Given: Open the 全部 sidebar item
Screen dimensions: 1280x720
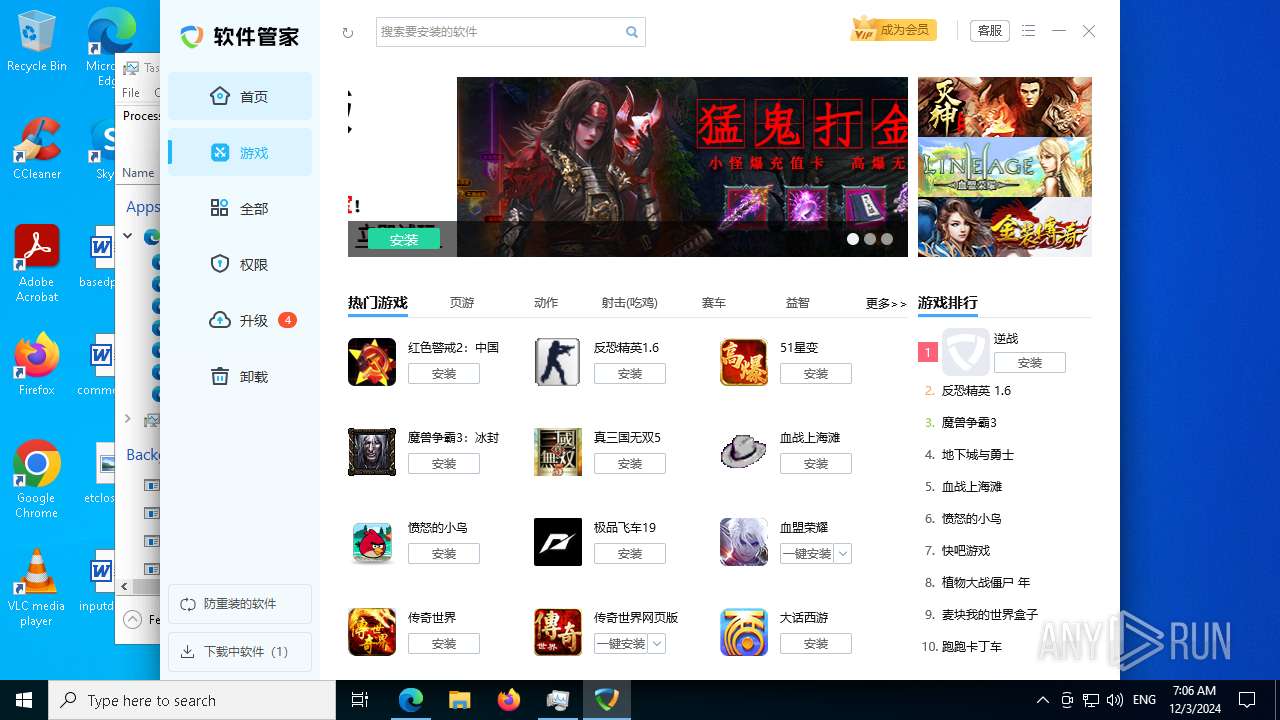Looking at the screenshot, I should coord(240,208).
